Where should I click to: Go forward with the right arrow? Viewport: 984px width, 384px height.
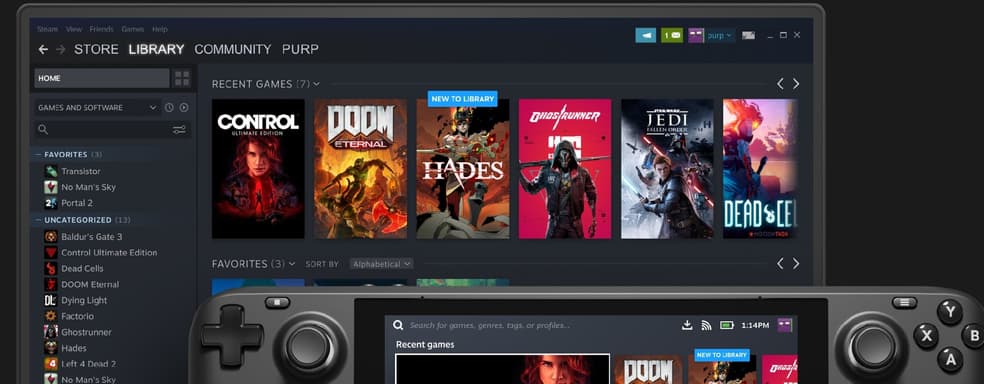(x=60, y=49)
